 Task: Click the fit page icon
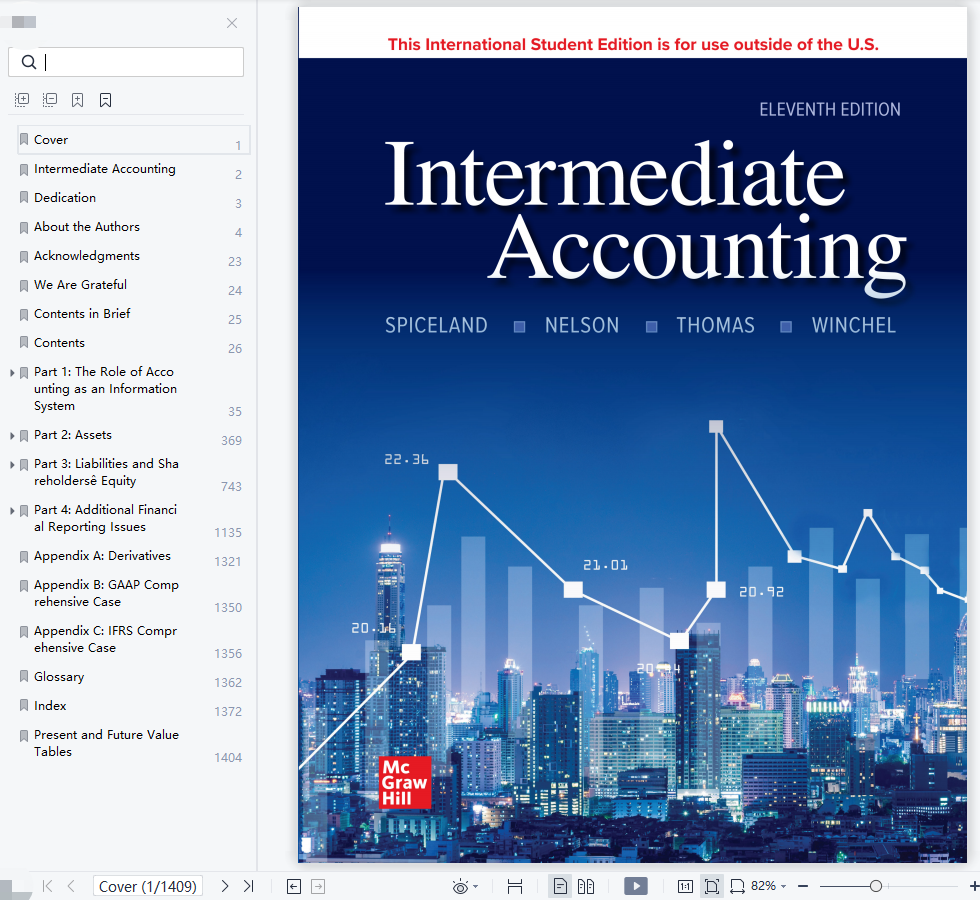[x=711, y=886]
